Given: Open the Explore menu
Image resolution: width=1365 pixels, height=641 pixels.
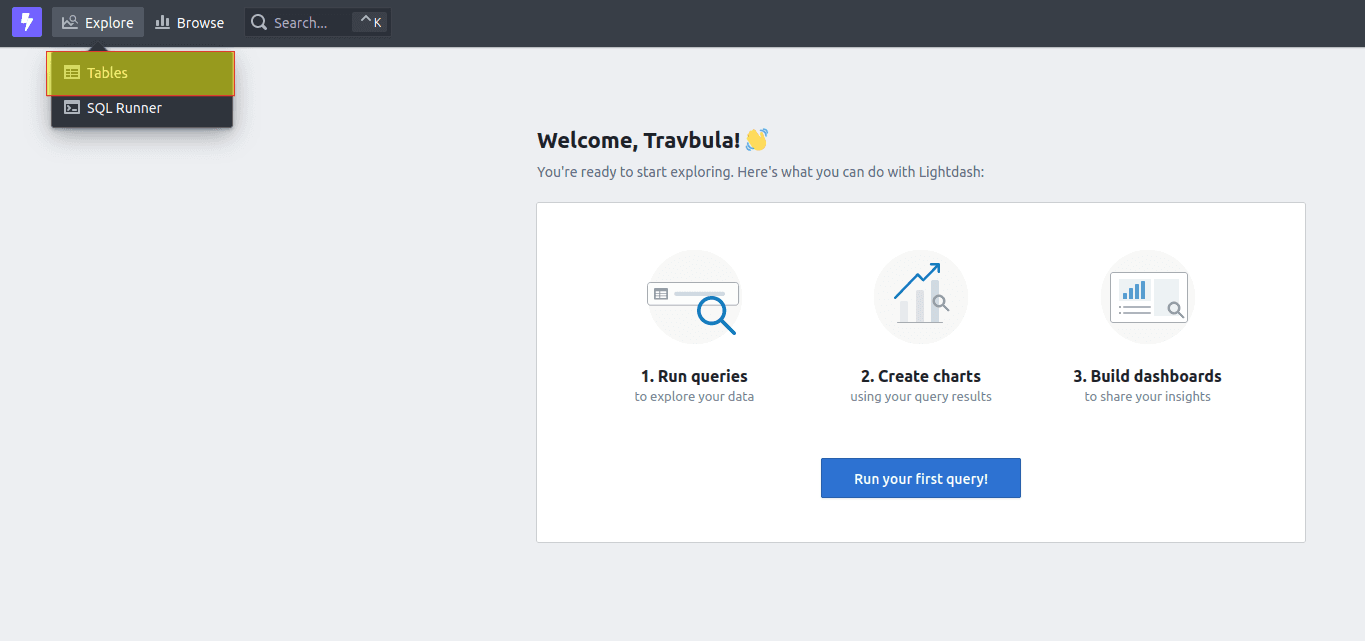Looking at the screenshot, I should pyautogui.click(x=98, y=22).
